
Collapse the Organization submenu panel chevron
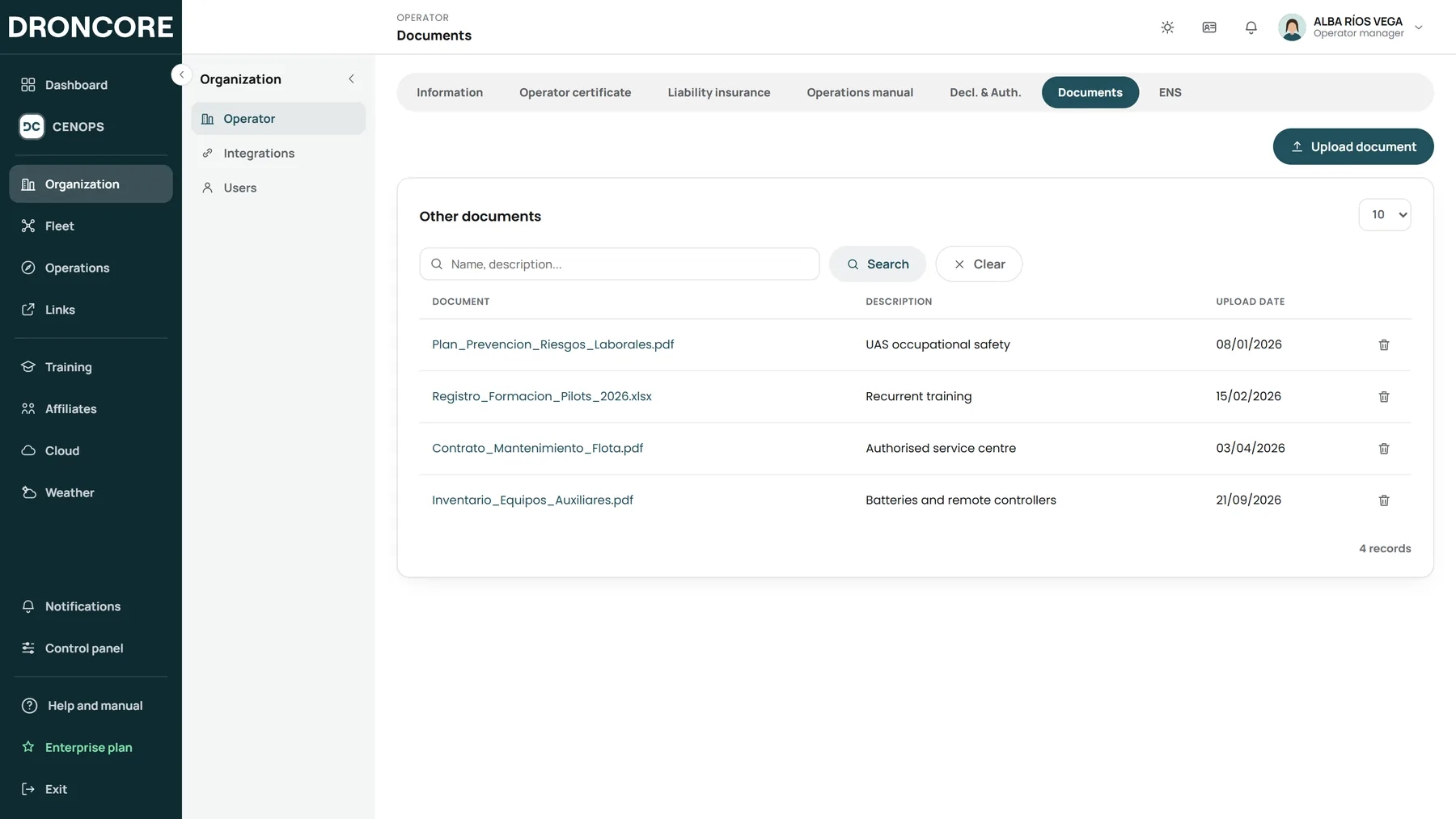point(351,79)
